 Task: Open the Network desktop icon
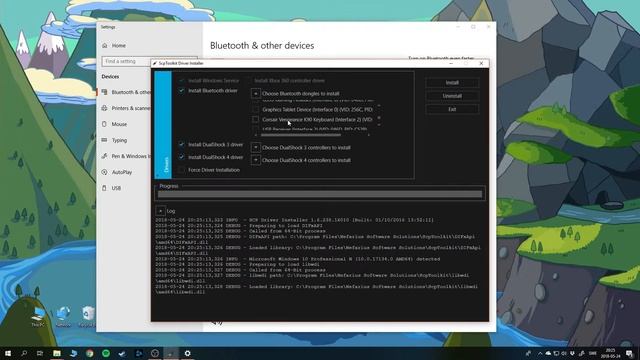pos(63,317)
